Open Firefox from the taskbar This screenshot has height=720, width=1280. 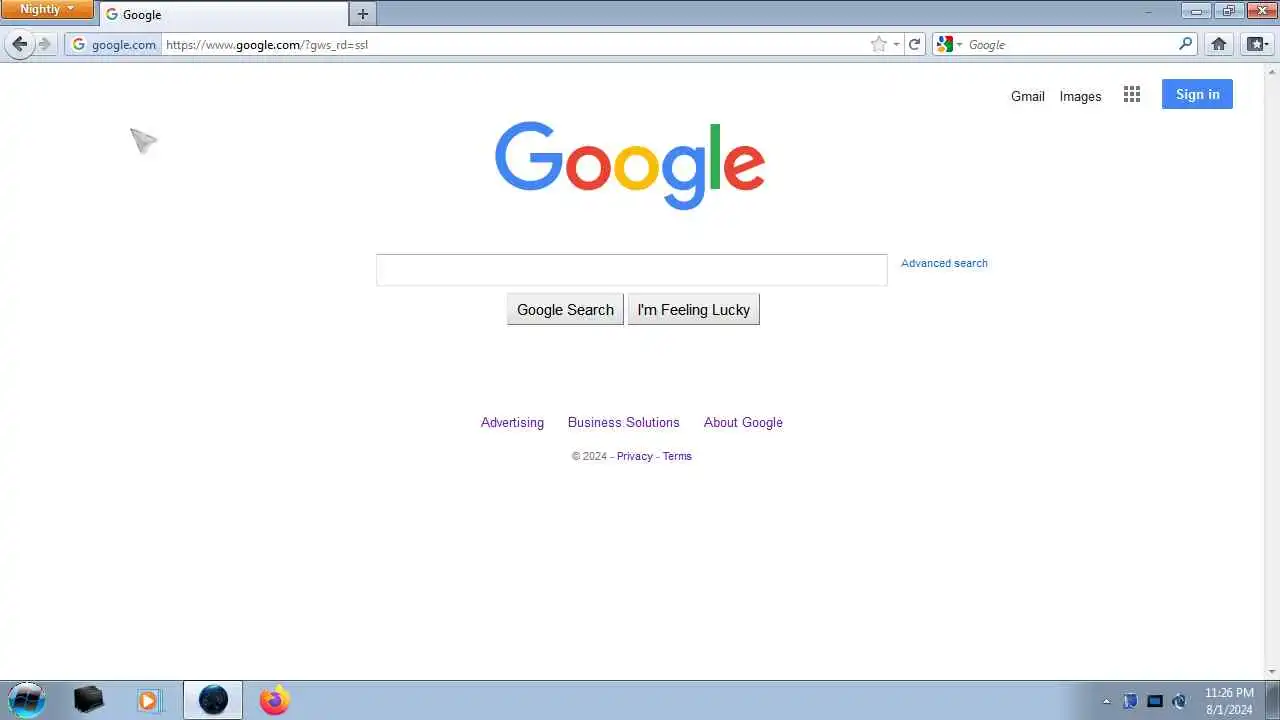[x=274, y=700]
